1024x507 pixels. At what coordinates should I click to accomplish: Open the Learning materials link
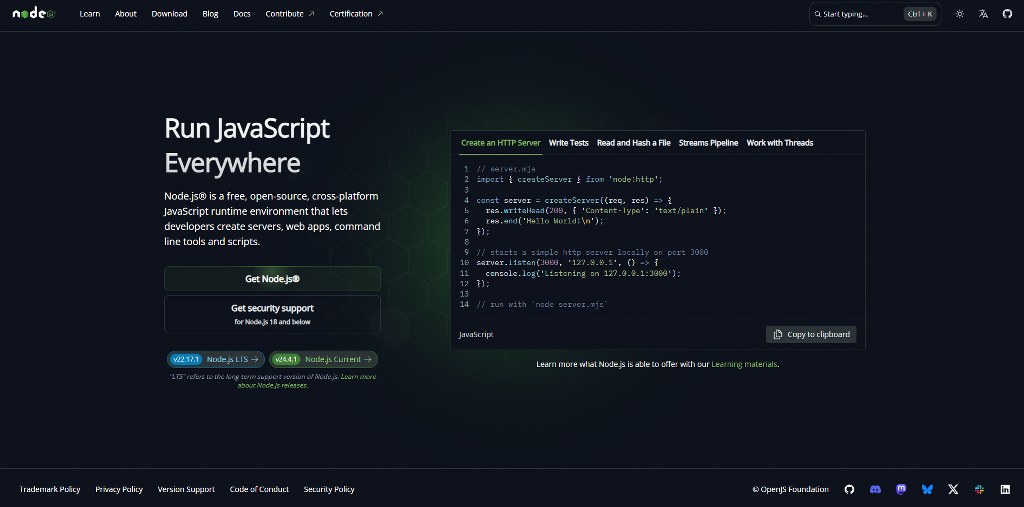pos(744,364)
